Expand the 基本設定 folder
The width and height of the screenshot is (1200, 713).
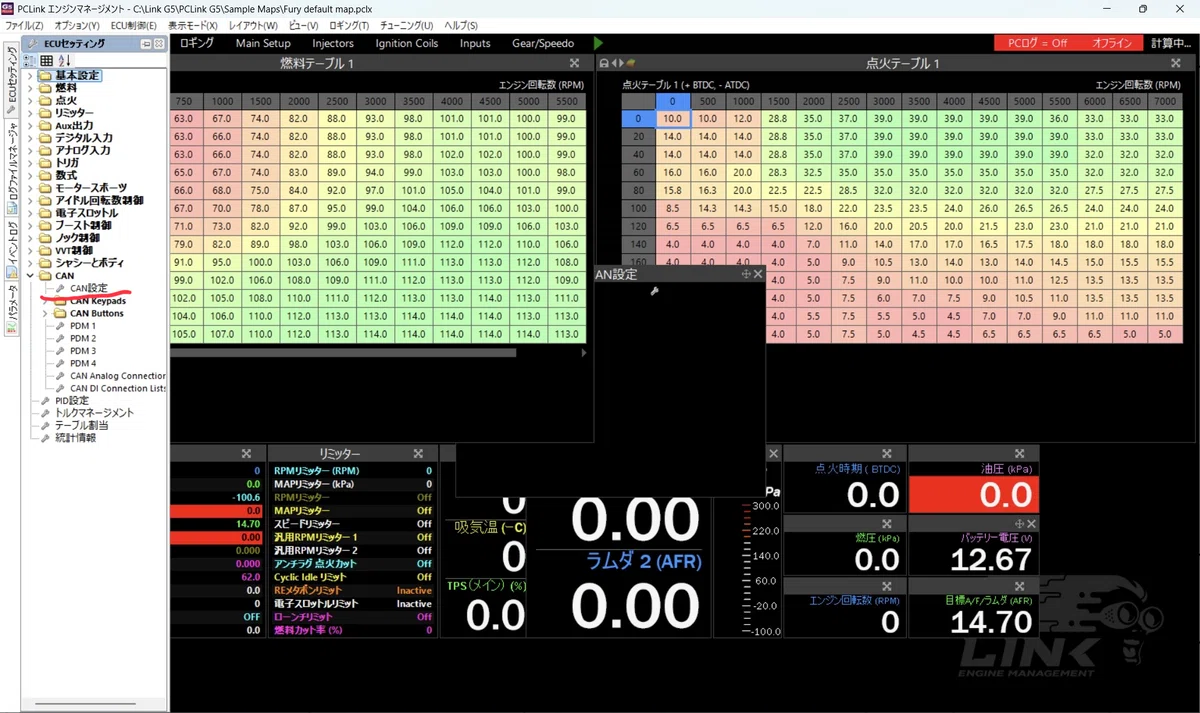[x=30, y=76]
